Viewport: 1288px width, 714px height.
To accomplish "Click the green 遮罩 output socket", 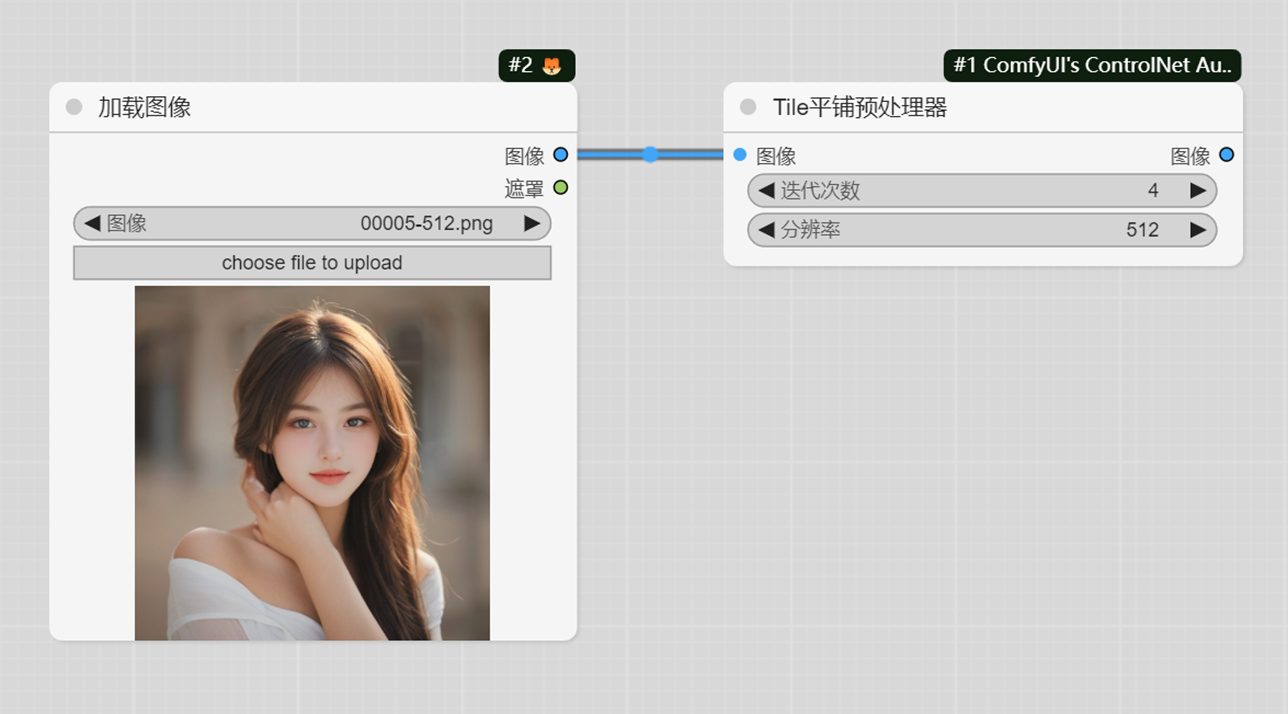I will [560, 187].
